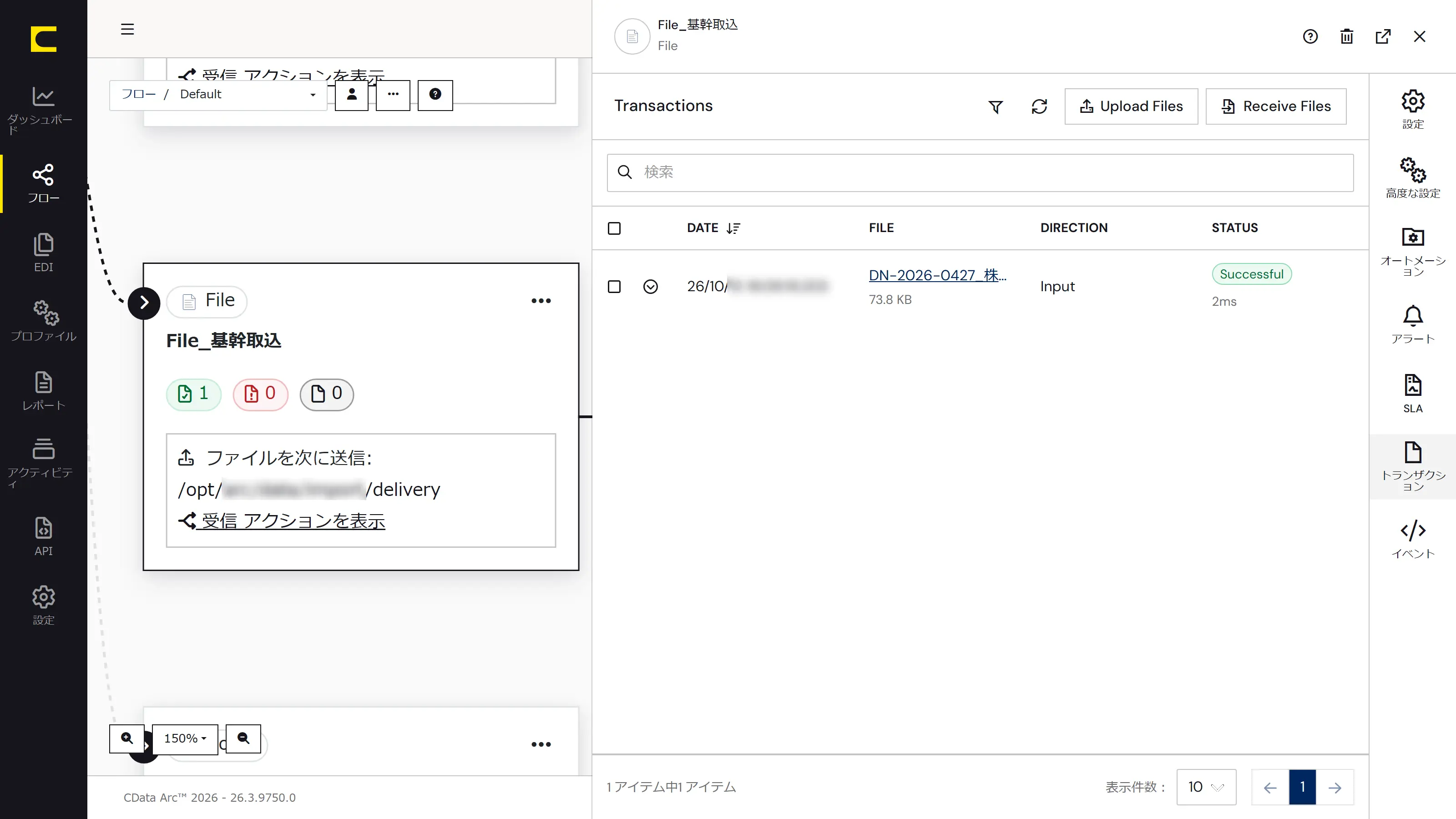Expand the DN-2026-0427 transaction row details
The width and height of the screenshot is (1456, 819).
[651, 287]
